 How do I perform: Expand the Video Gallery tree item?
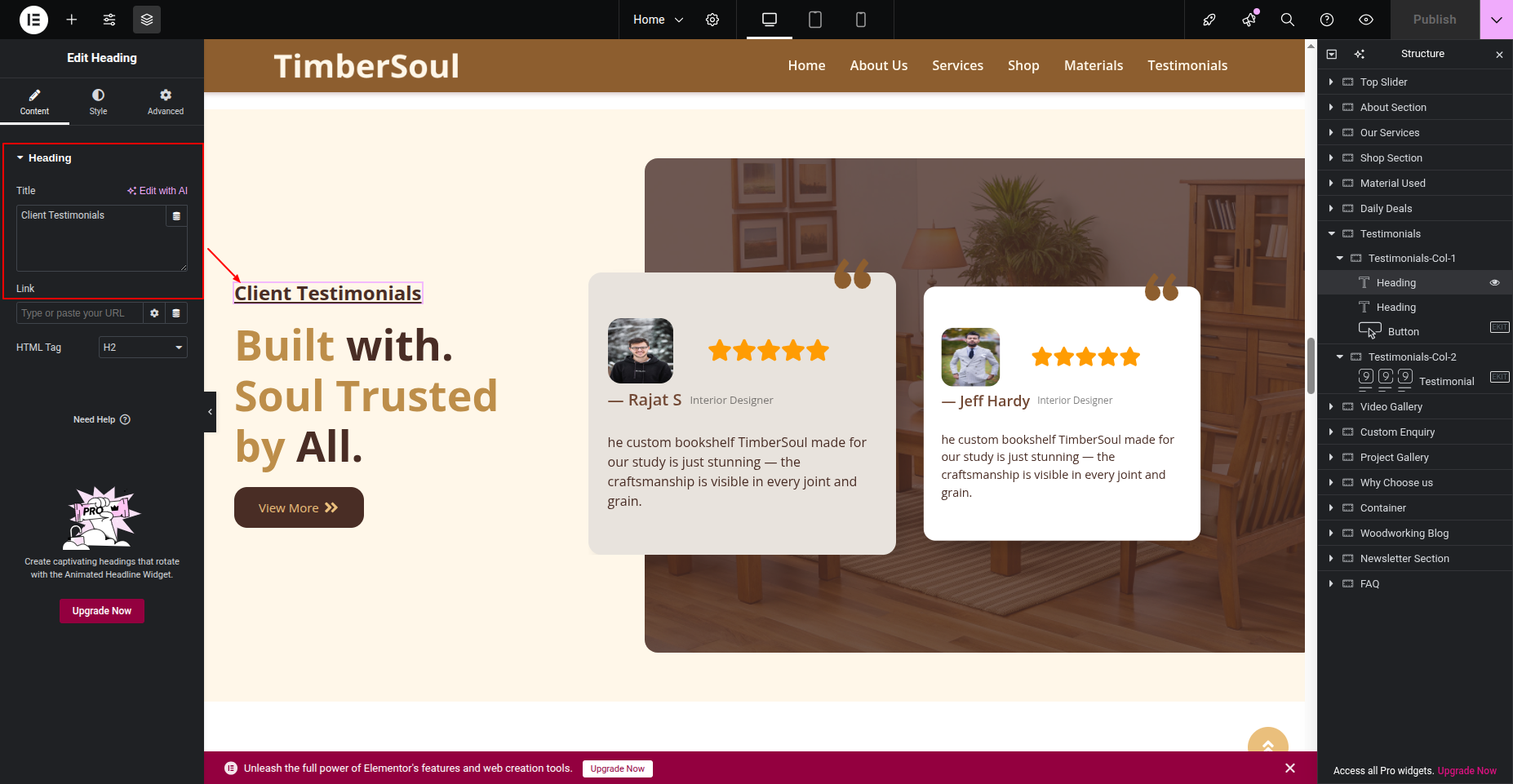click(x=1331, y=406)
